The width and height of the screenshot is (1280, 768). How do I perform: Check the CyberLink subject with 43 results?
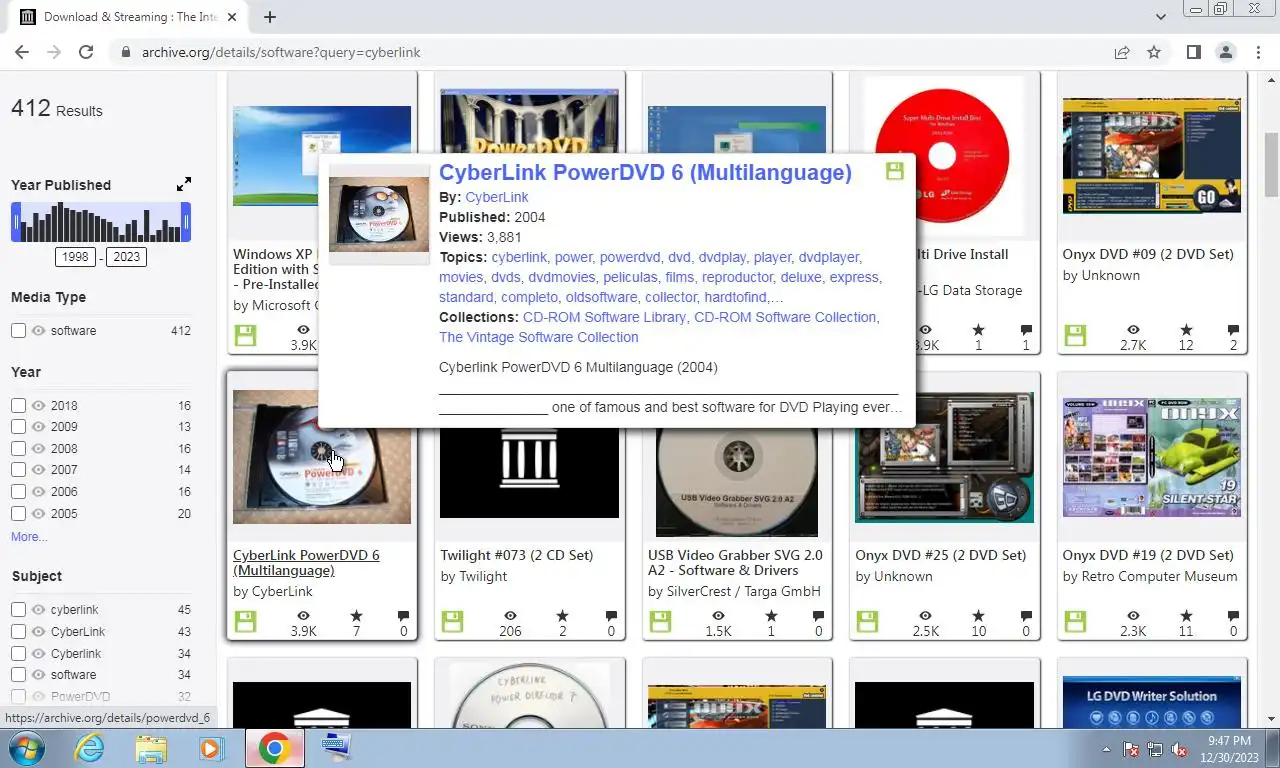[x=18, y=632]
